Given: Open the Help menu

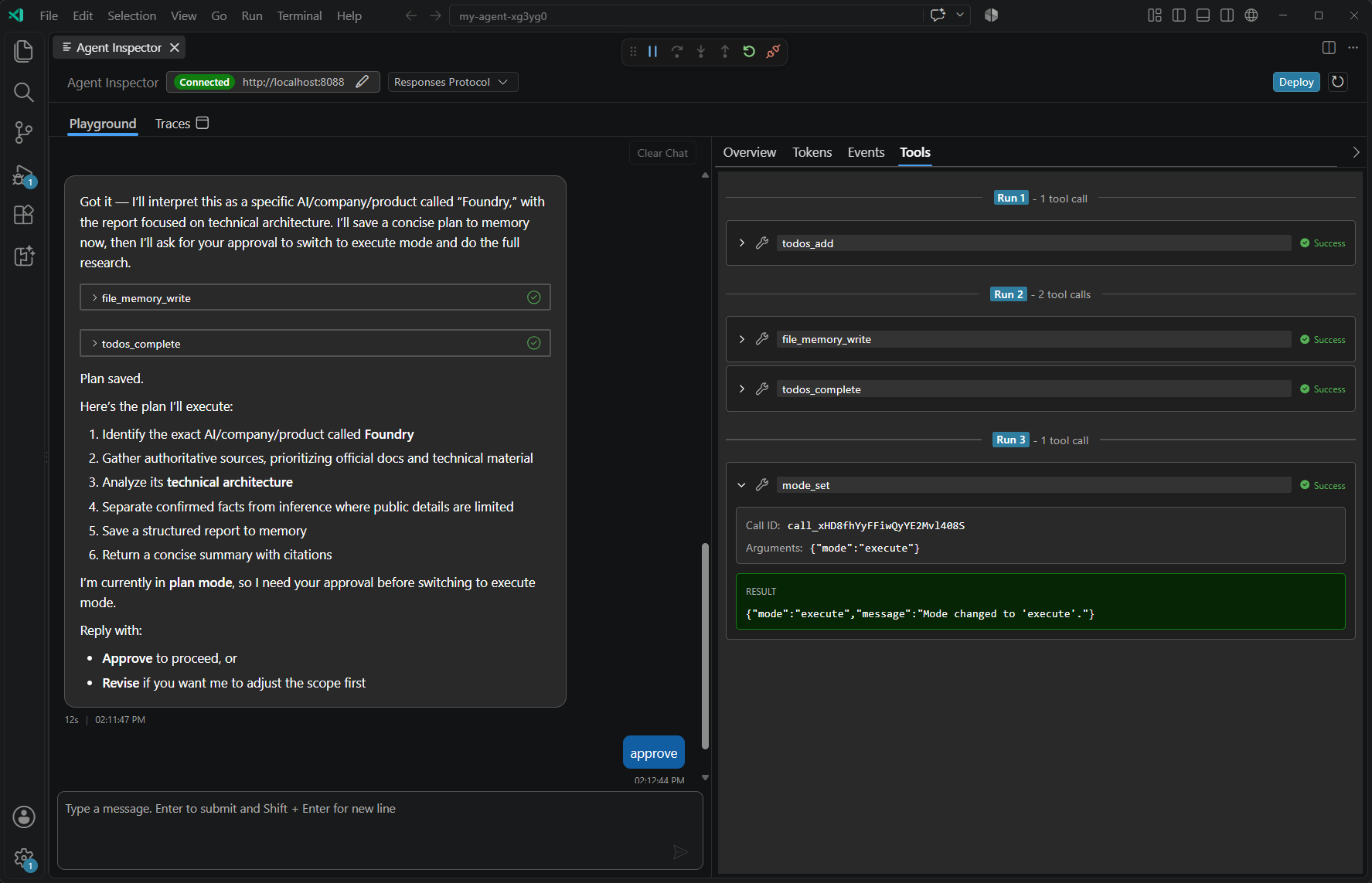Looking at the screenshot, I should click(x=349, y=15).
